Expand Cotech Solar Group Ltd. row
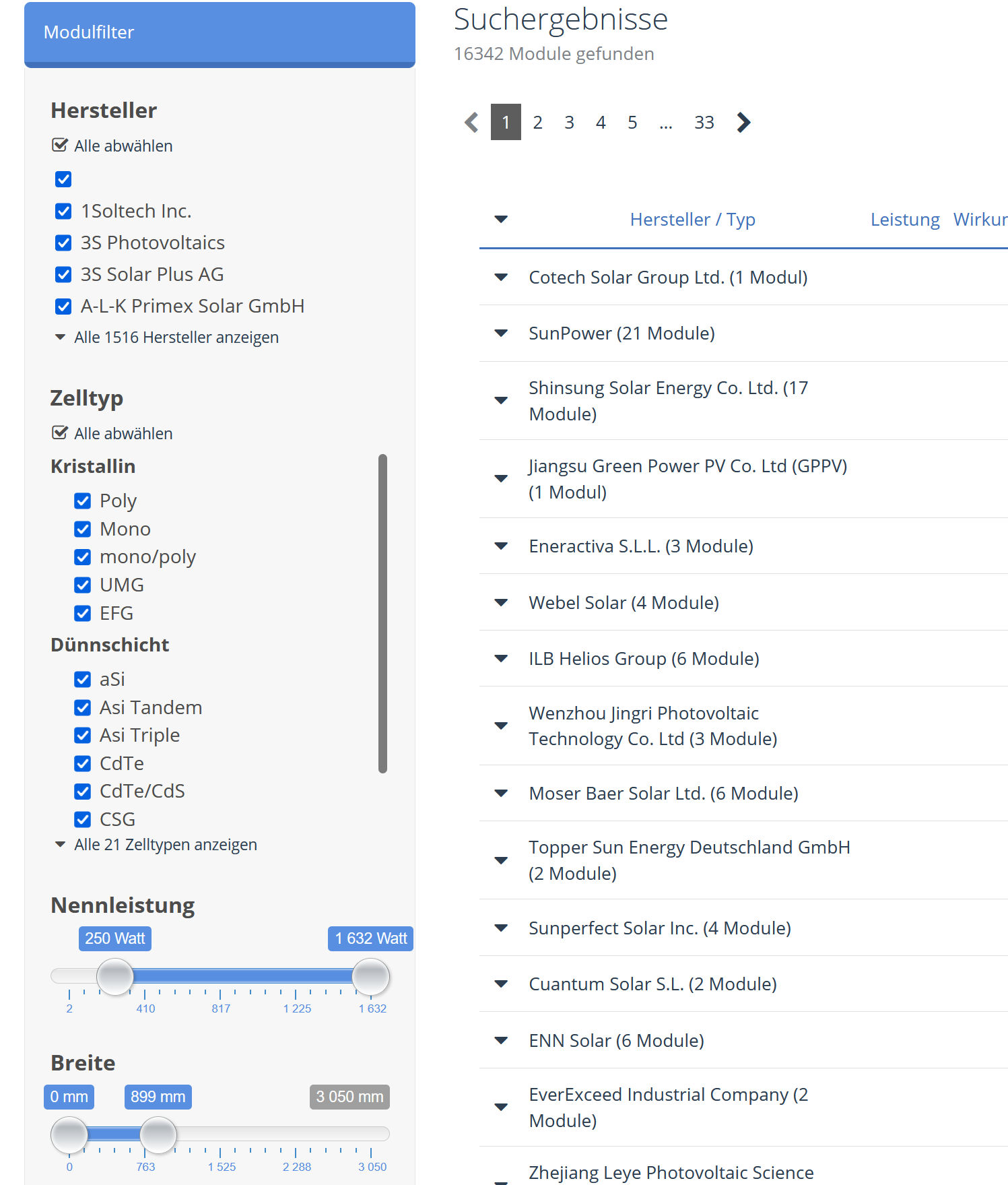 501,277
